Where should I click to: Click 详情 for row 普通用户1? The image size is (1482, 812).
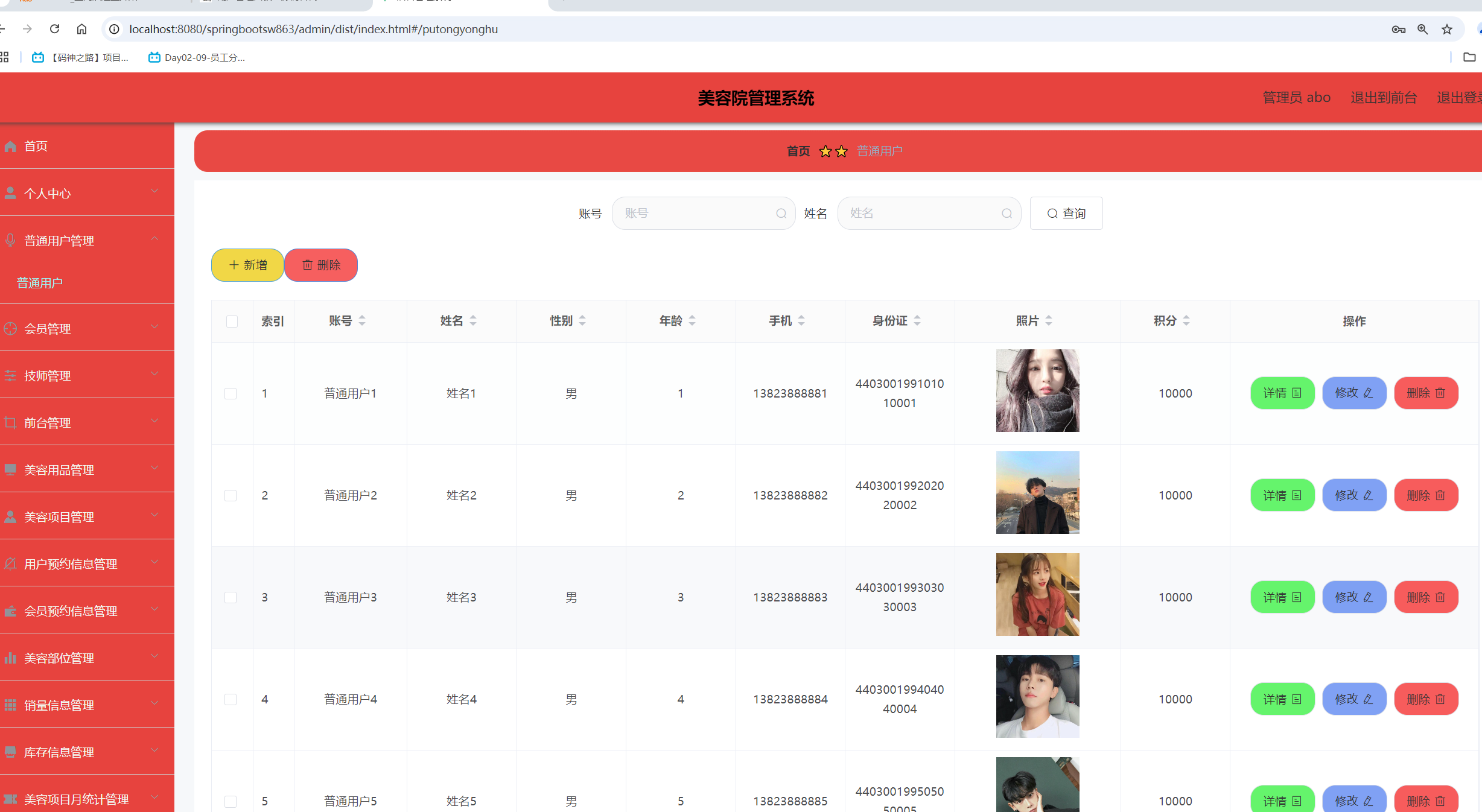tap(1282, 393)
